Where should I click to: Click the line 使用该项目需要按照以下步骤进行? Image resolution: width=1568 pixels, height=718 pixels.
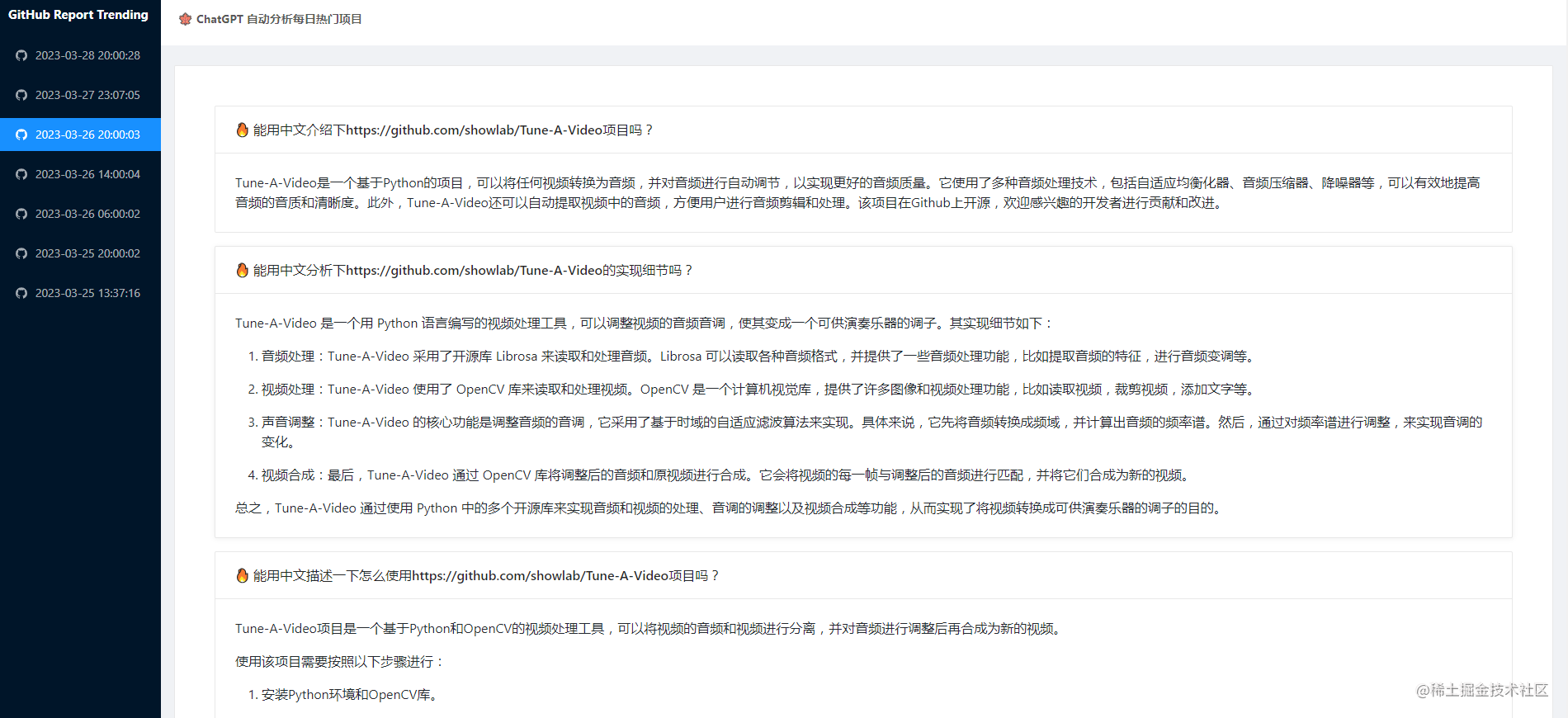[341, 661]
